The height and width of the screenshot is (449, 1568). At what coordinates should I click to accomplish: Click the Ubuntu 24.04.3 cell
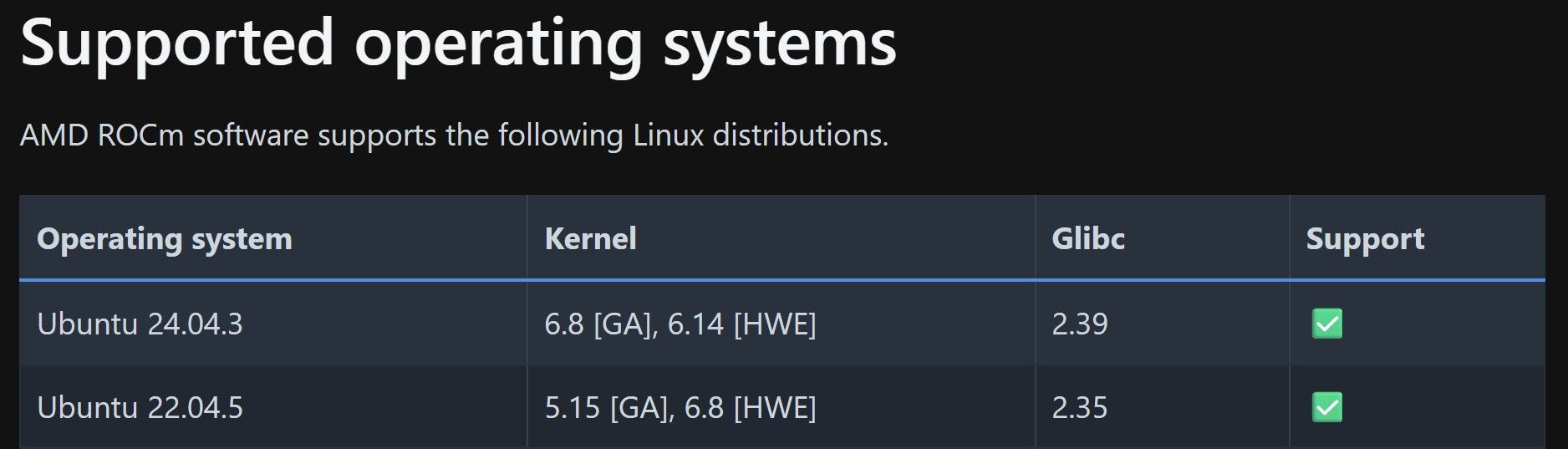pyautogui.click(x=273, y=324)
